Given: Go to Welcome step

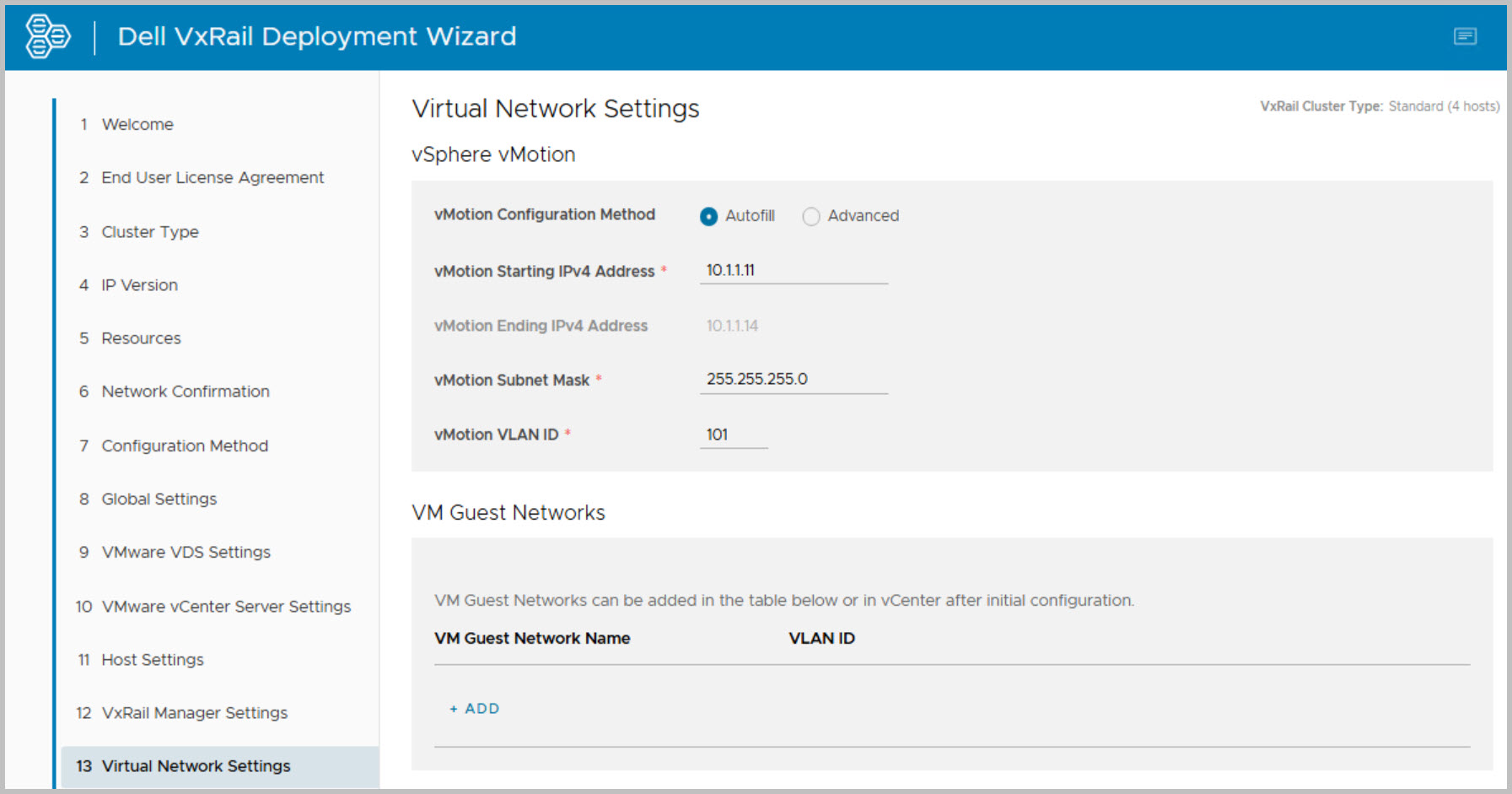Looking at the screenshot, I should click(137, 125).
